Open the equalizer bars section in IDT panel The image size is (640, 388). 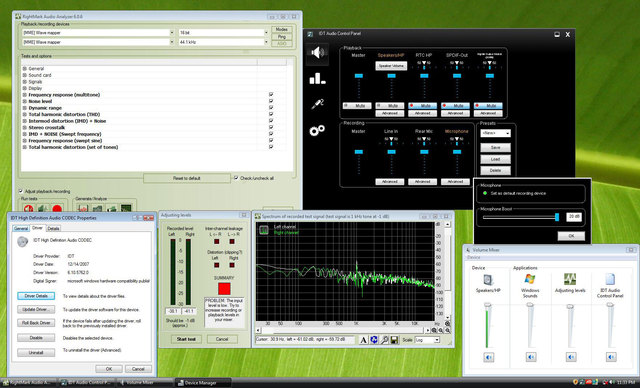(x=317, y=78)
